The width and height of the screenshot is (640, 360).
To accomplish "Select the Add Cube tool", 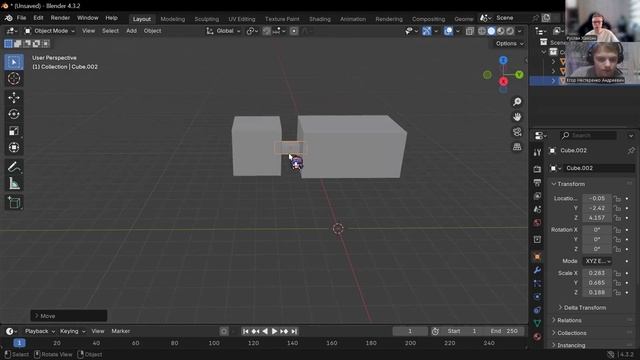I will point(14,203).
